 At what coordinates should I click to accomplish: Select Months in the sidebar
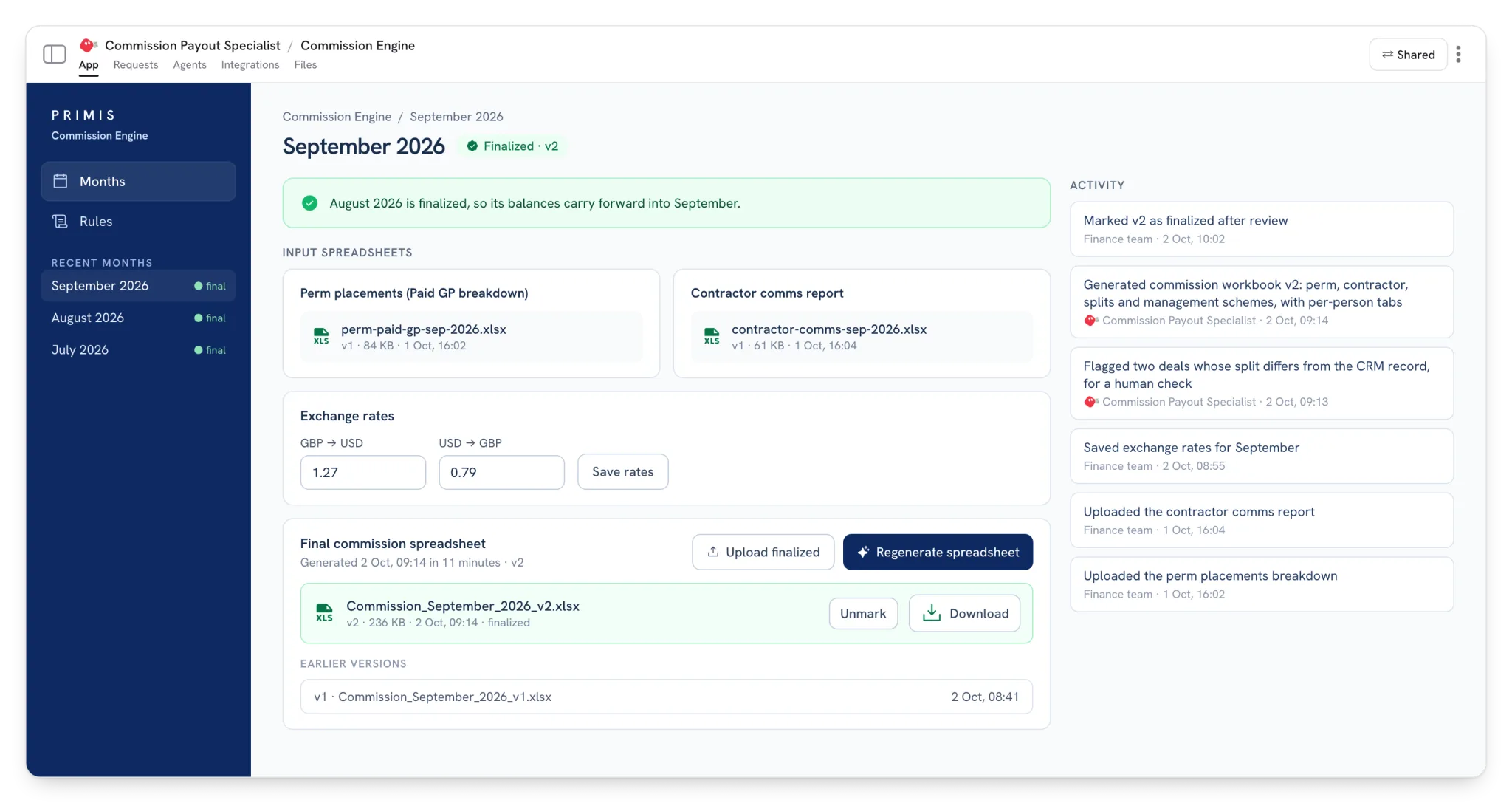click(x=139, y=181)
